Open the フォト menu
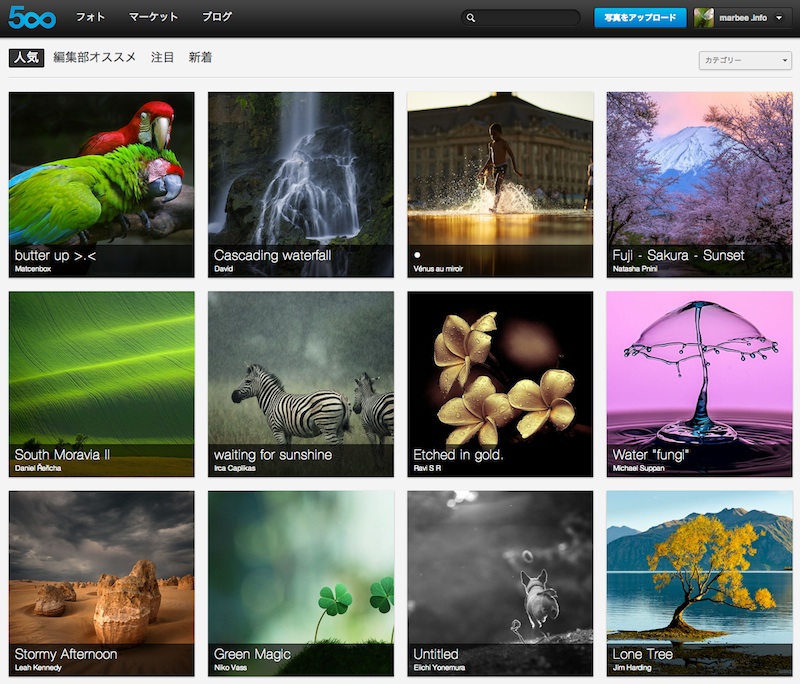Screen dimensions: 800x684 tap(91, 17)
